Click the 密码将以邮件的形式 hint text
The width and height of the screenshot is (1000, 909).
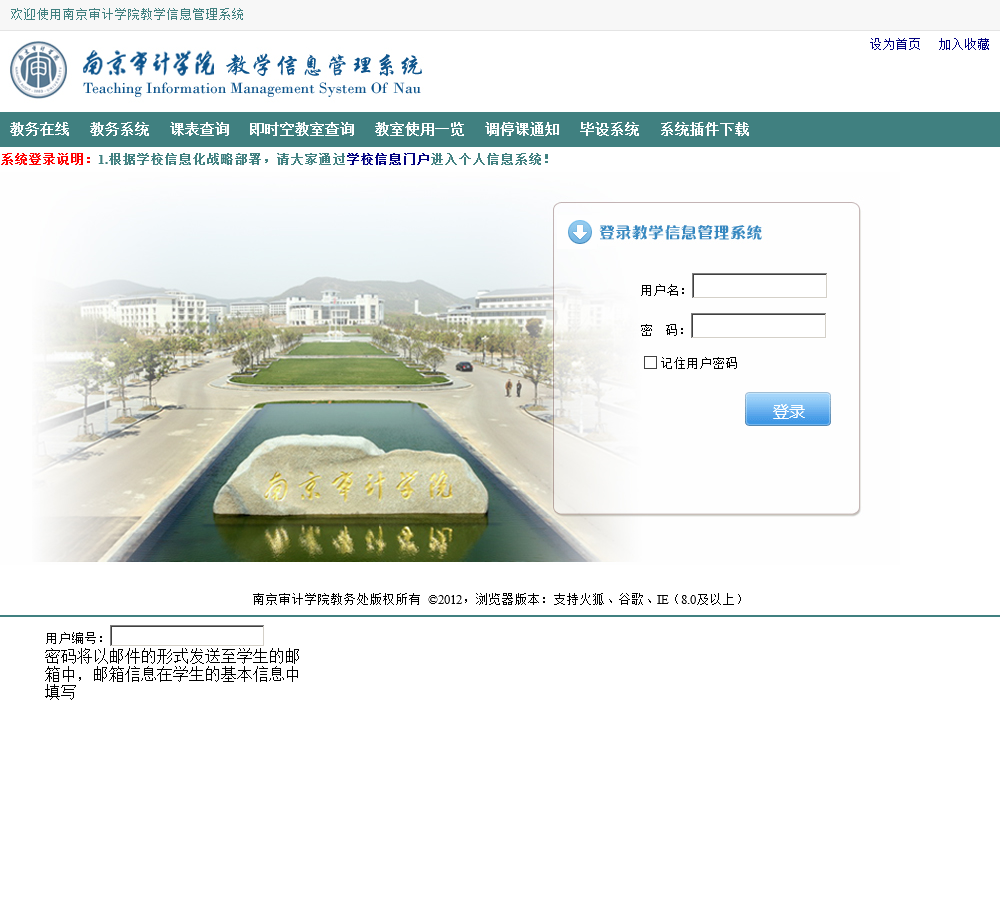pyautogui.click(x=172, y=674)
